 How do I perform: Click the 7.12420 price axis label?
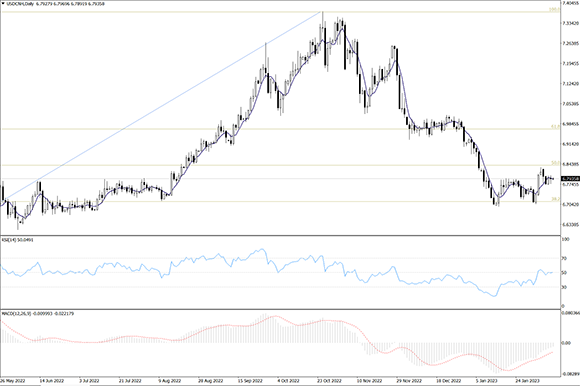570,84
